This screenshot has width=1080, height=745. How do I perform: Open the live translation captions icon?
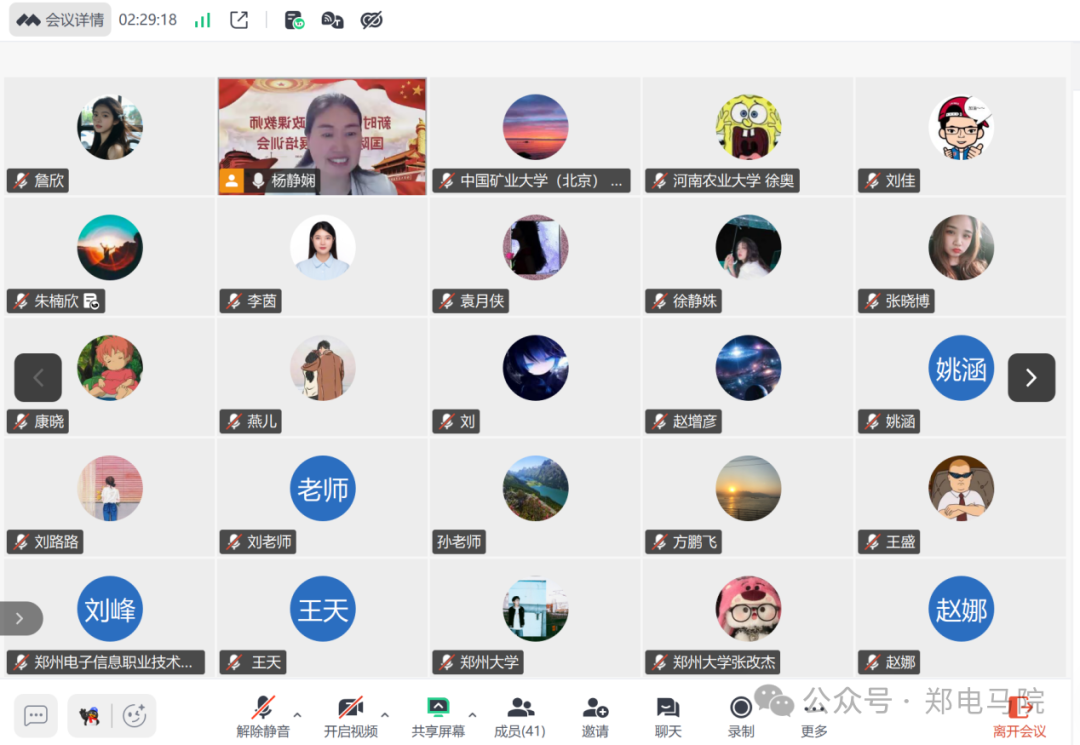pos(333,20)
